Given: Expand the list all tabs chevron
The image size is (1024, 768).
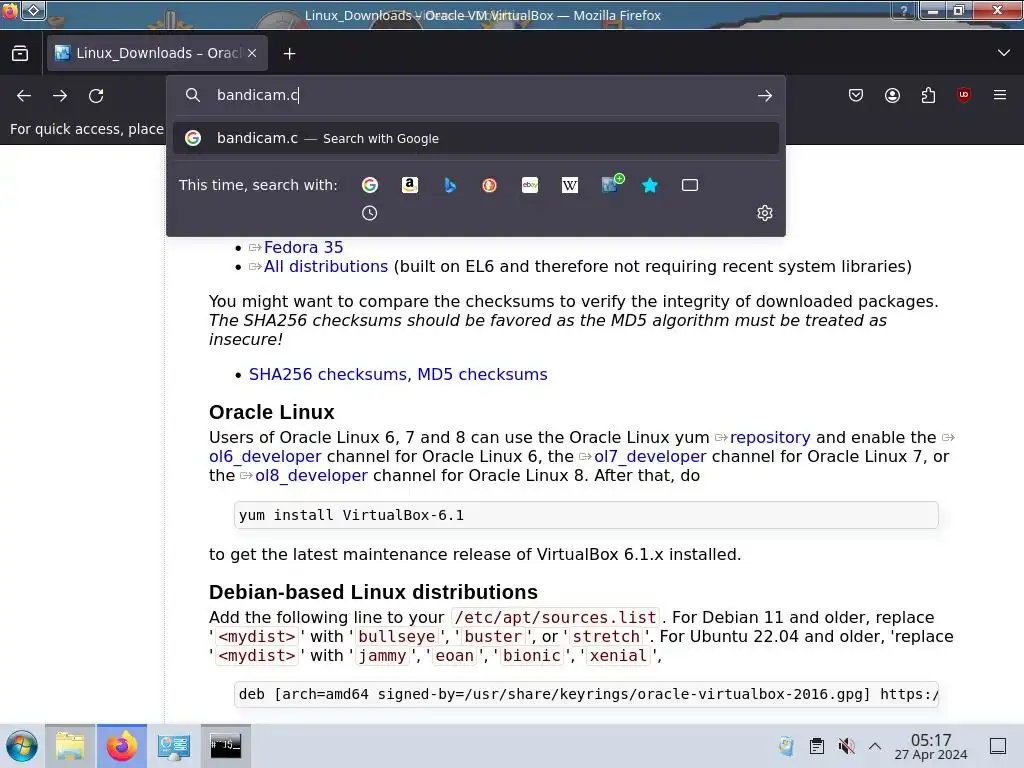Looking at the screenshot, I should click(x=1004, y=53).
